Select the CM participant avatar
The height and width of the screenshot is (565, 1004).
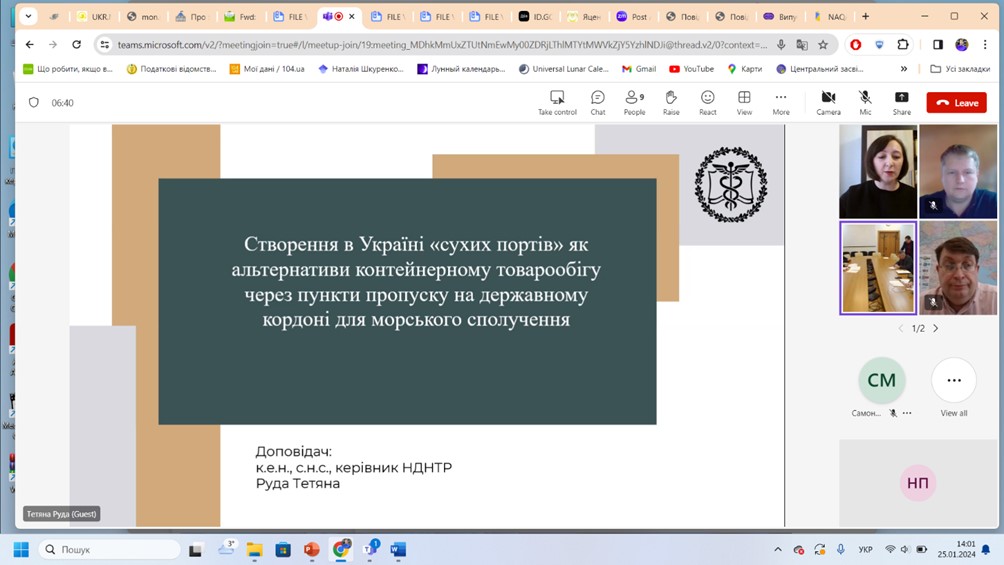click(x=881, y=380)
